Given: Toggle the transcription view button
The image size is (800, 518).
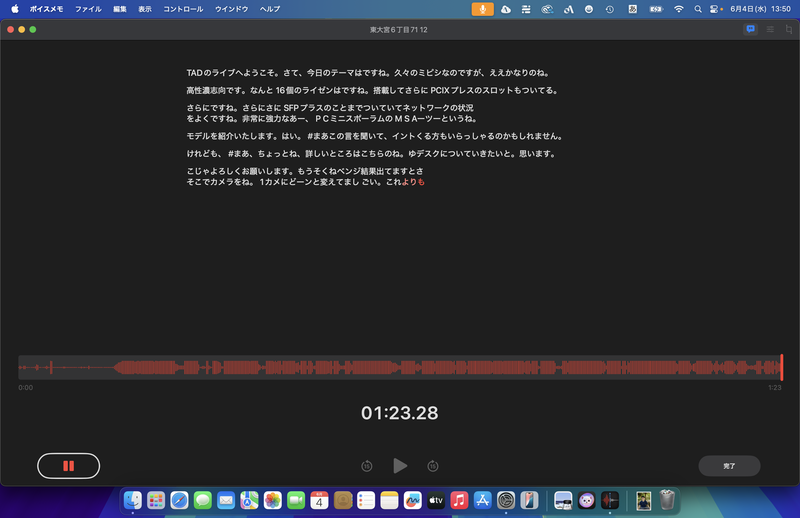Looking at the screenshot, I should pyautogui.click(x=751, y=30).
